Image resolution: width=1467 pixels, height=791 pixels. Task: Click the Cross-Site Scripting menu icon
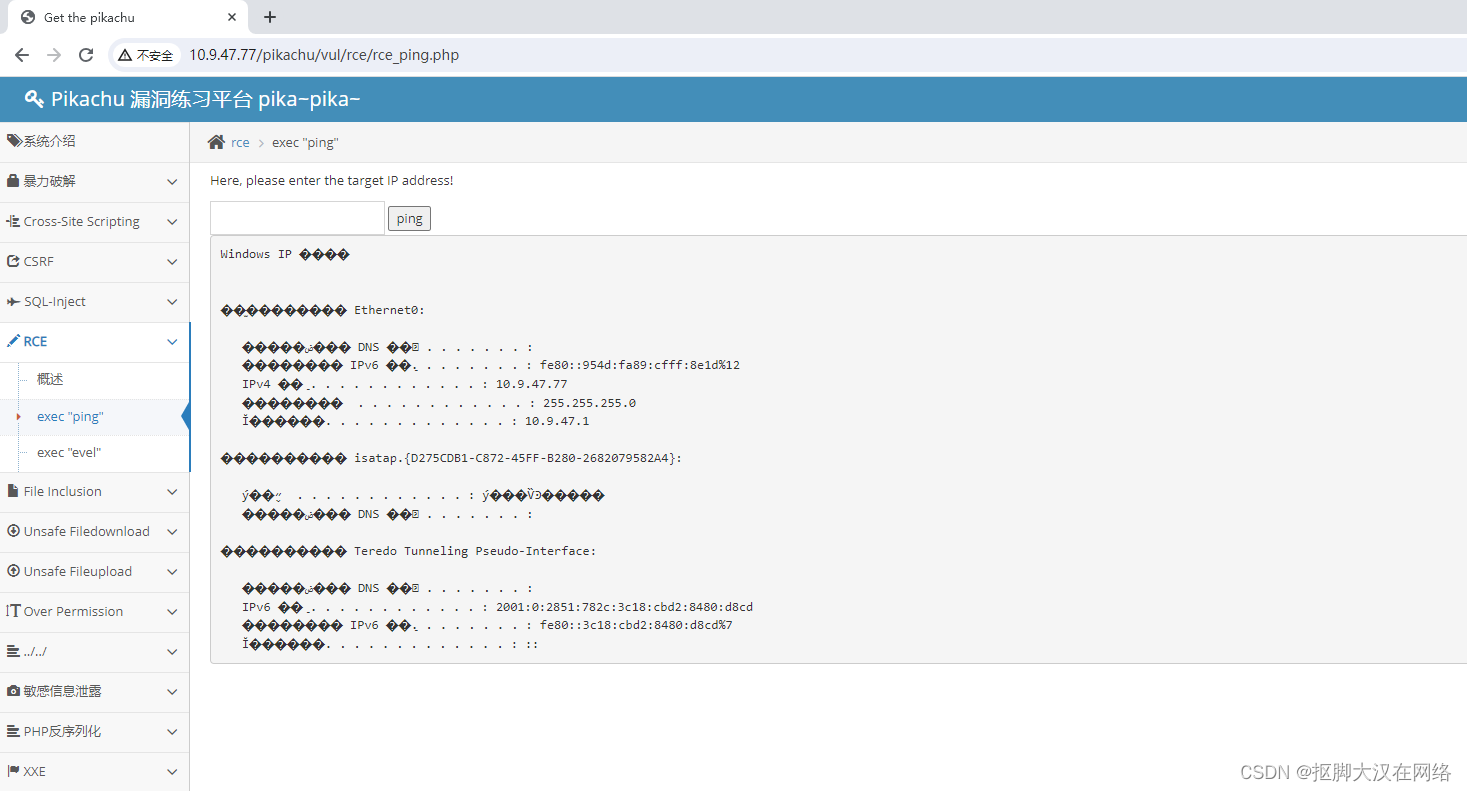(x=14, y=221)
